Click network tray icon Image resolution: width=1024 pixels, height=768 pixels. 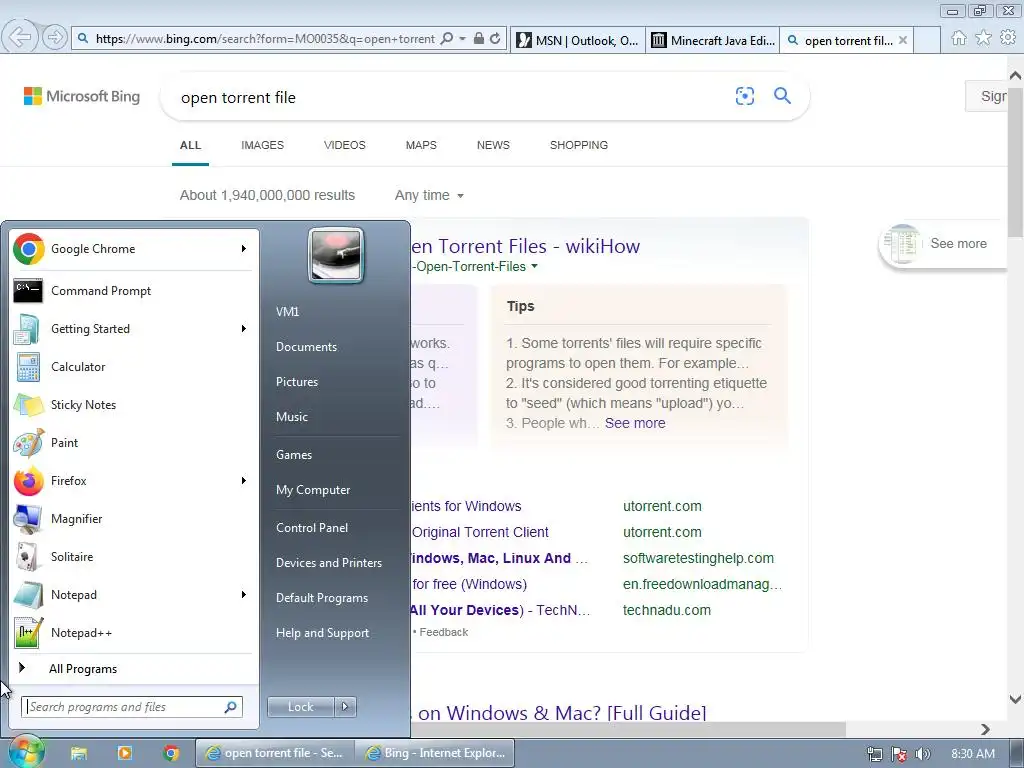(874, 754)
